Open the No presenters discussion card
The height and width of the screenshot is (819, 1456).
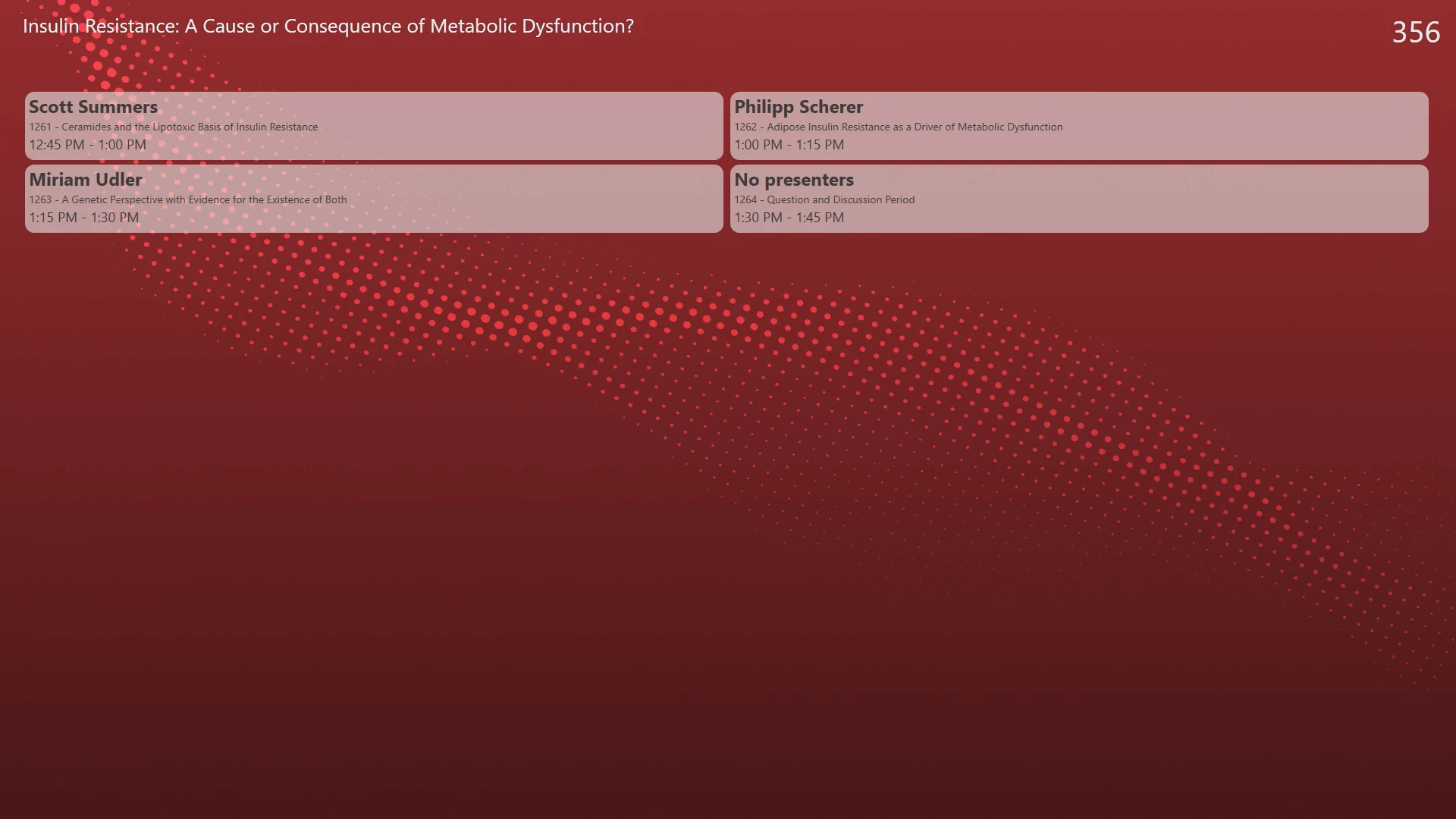1079,199
